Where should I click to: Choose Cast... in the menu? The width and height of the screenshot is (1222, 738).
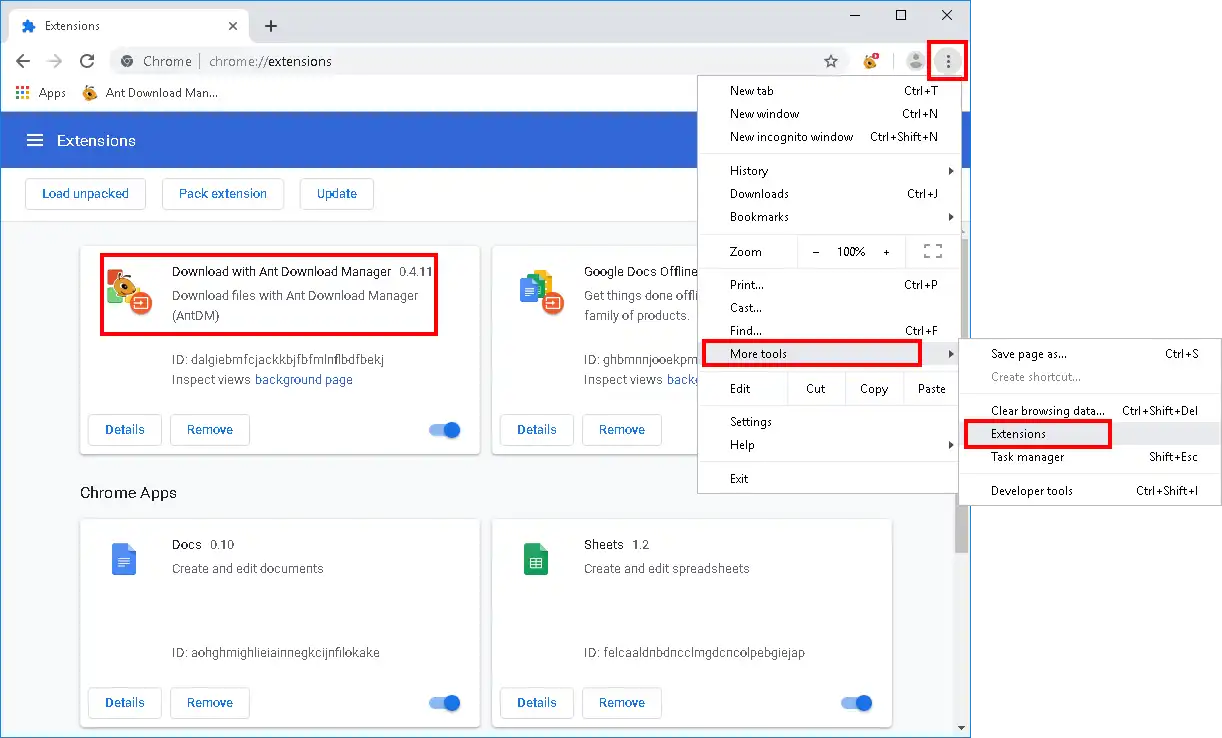pyautogui.click(x=829, y=308)
